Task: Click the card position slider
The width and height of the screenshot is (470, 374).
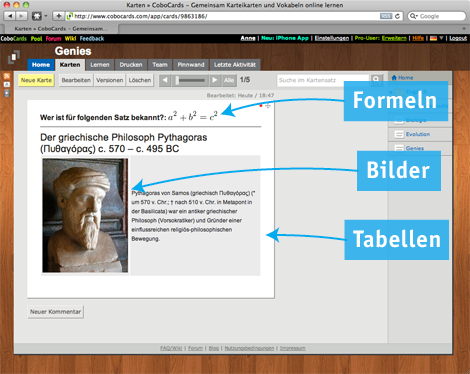Action: [x=190, y=80]
